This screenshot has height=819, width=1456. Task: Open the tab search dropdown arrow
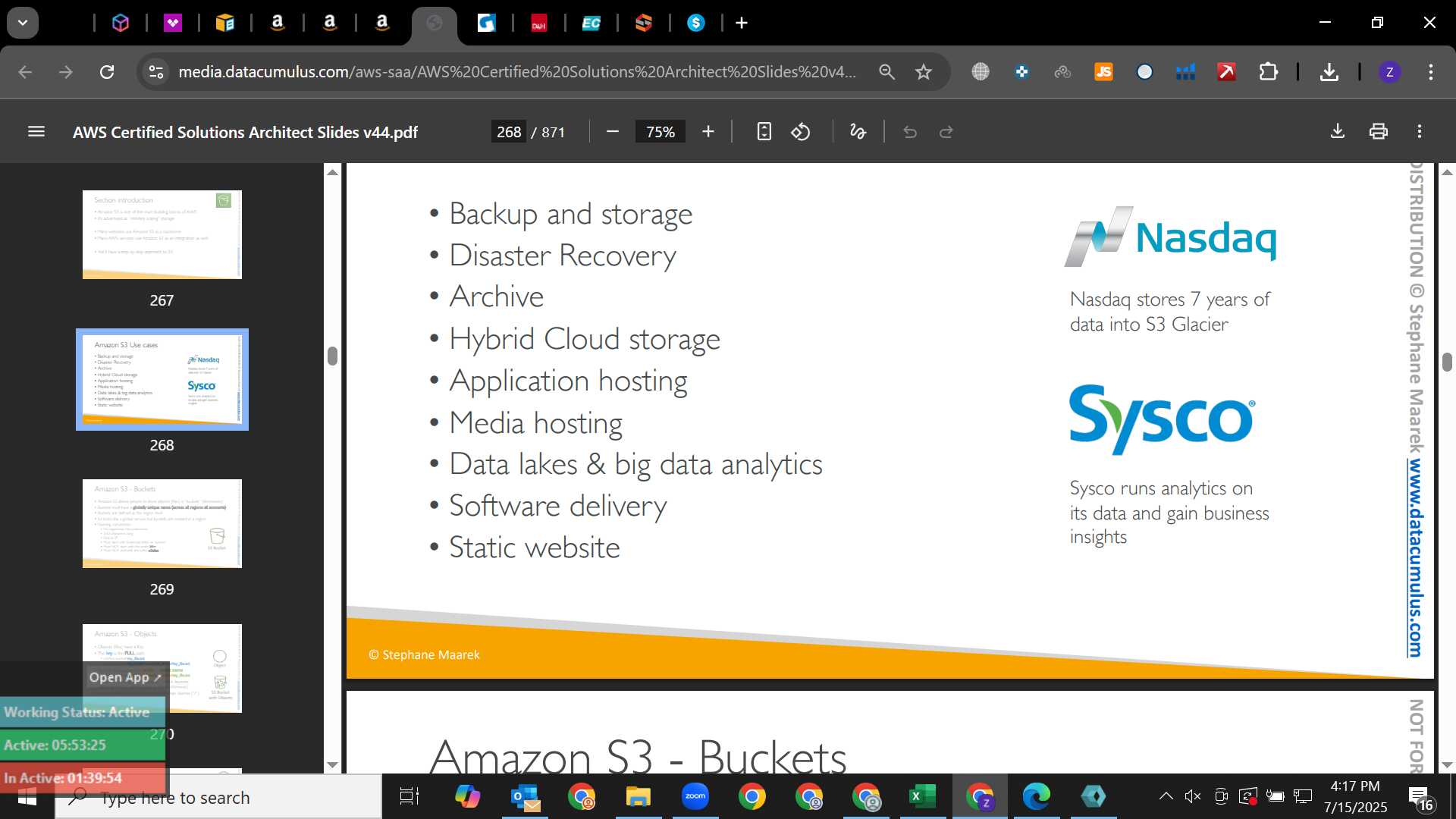pyautogui.click(x=23, y=23)
